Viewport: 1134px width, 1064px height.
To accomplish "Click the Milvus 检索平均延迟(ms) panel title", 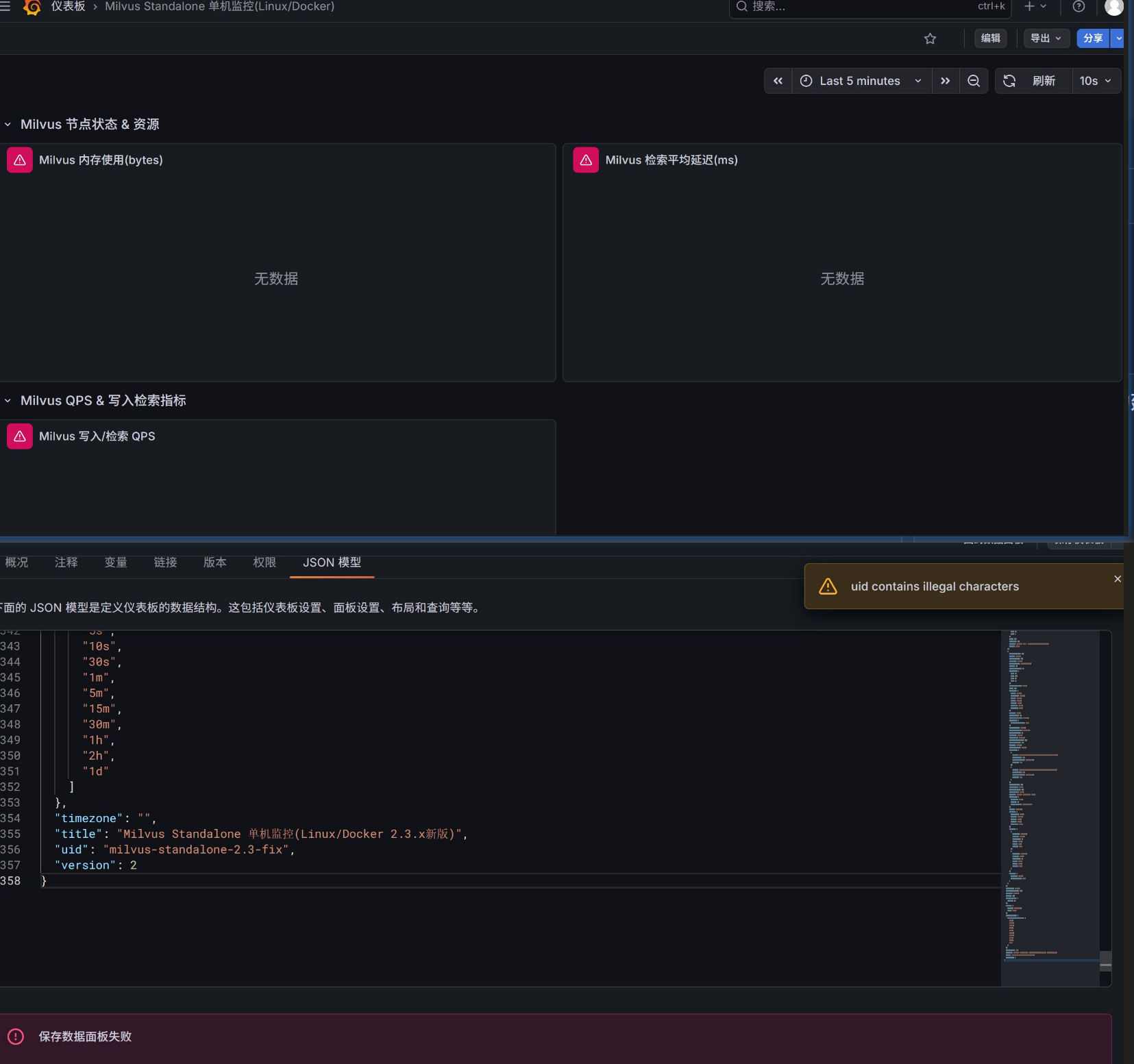I will 671,160.
